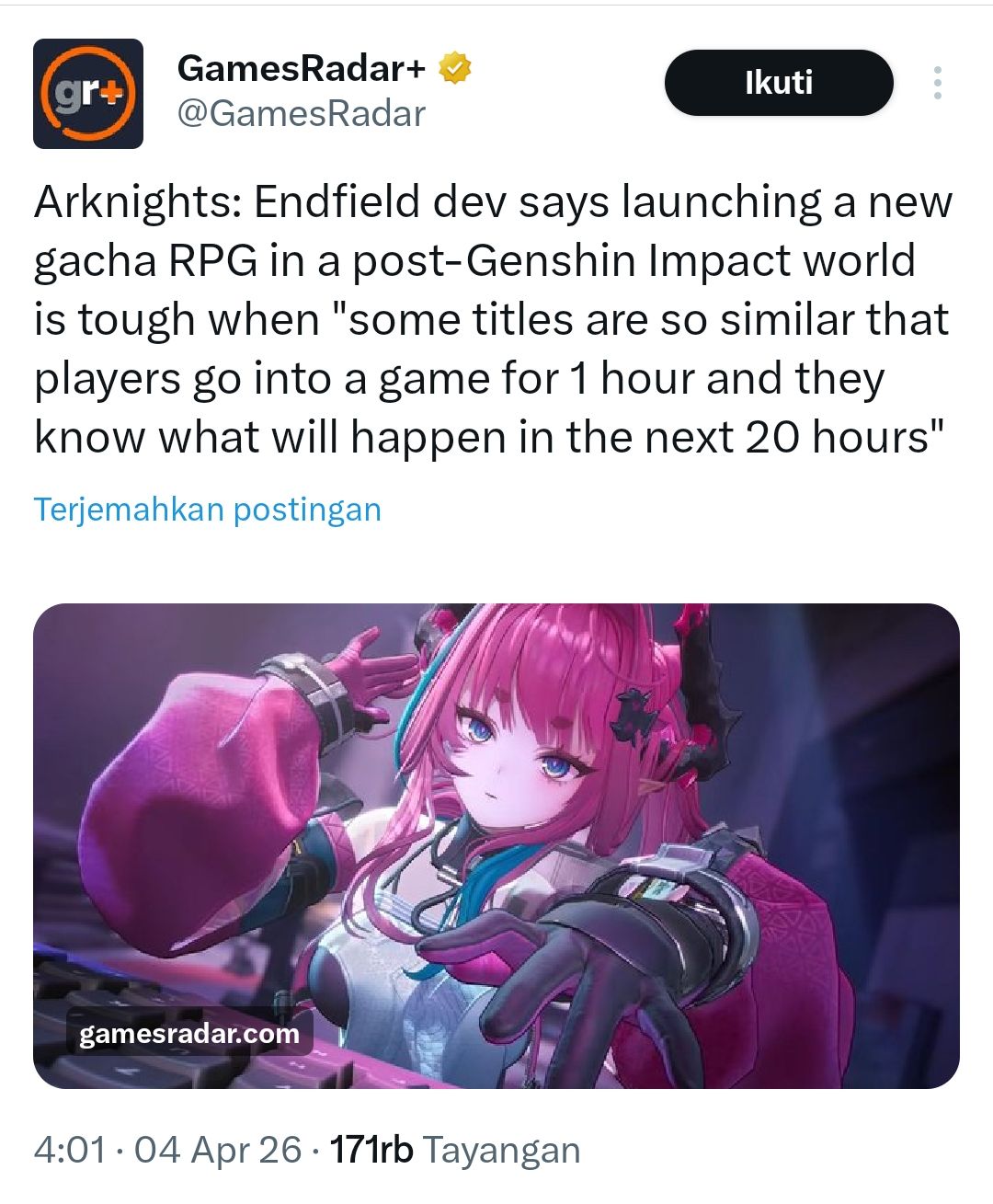Tap the tweet text about Arknights: Endfield
Screen dimensions: 993x1204
[494, 319]
